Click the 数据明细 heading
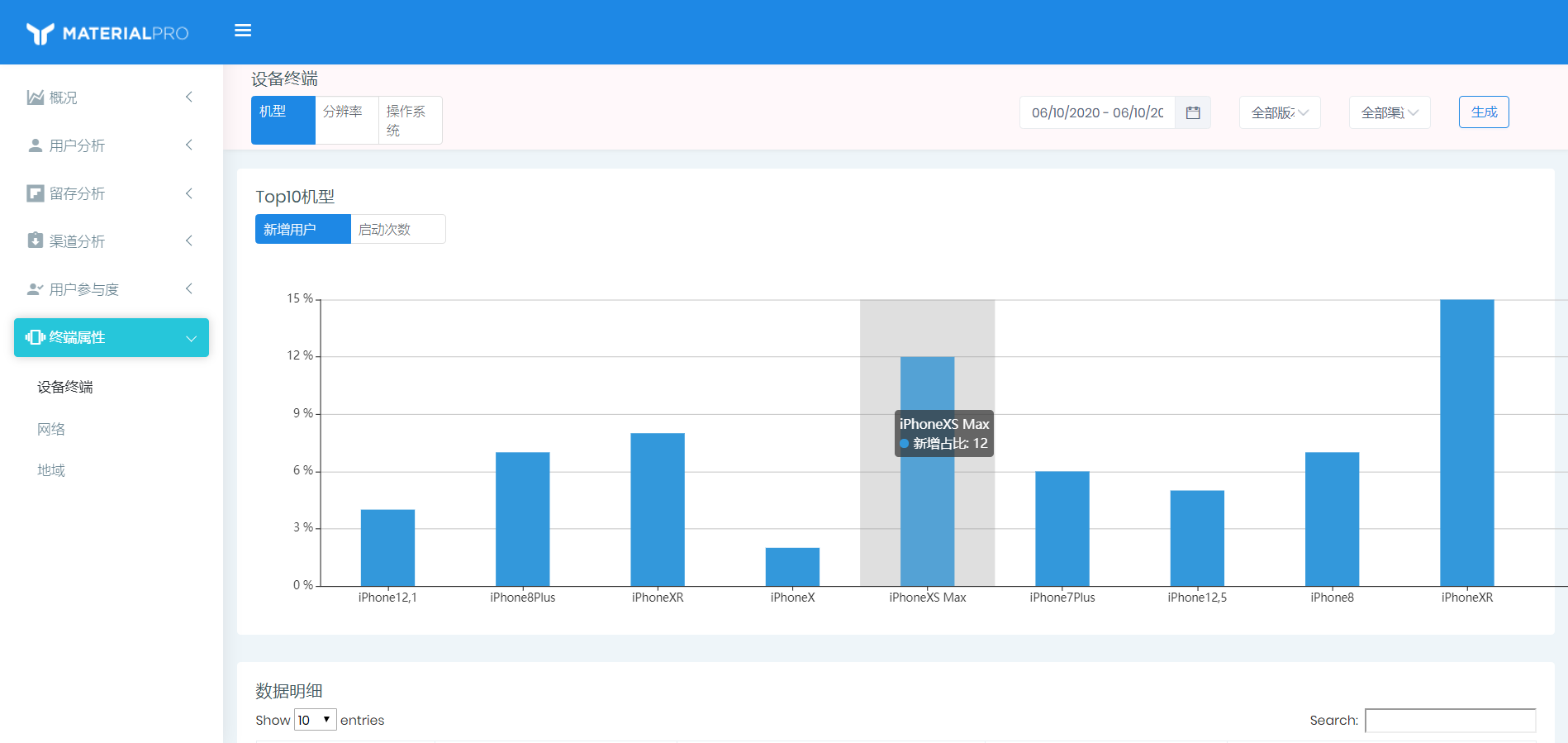 coord(289,691)
